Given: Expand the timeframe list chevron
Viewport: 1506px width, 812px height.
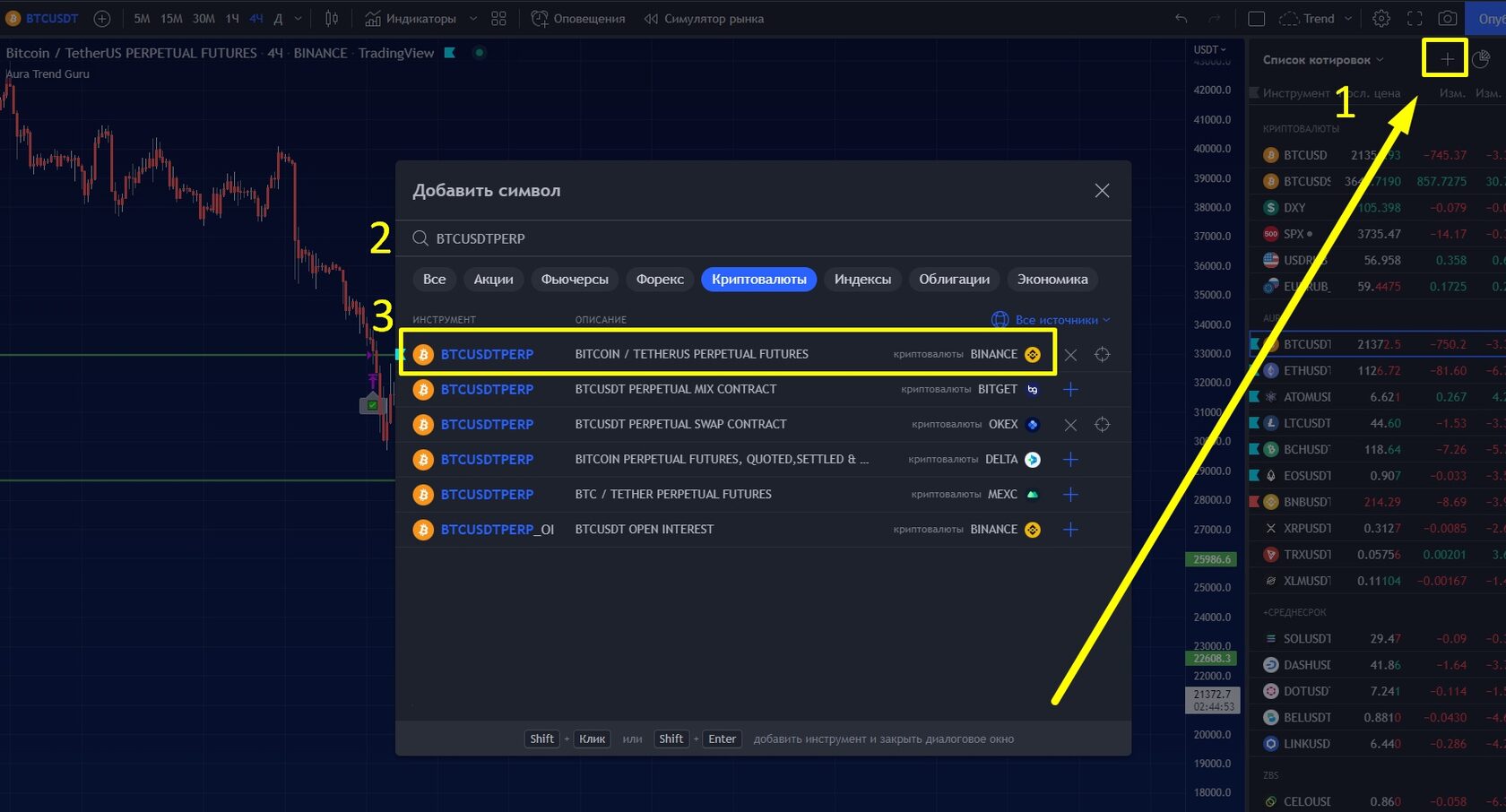Looking at the screenshot, I should pos(299,19).
